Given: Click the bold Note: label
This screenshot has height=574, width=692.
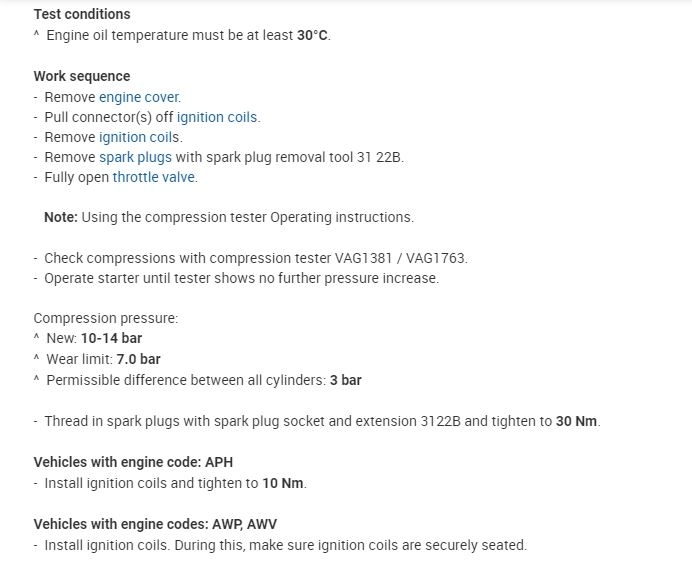Looking at the screenshot, I should pyautogui.click(x=60, y=217).
